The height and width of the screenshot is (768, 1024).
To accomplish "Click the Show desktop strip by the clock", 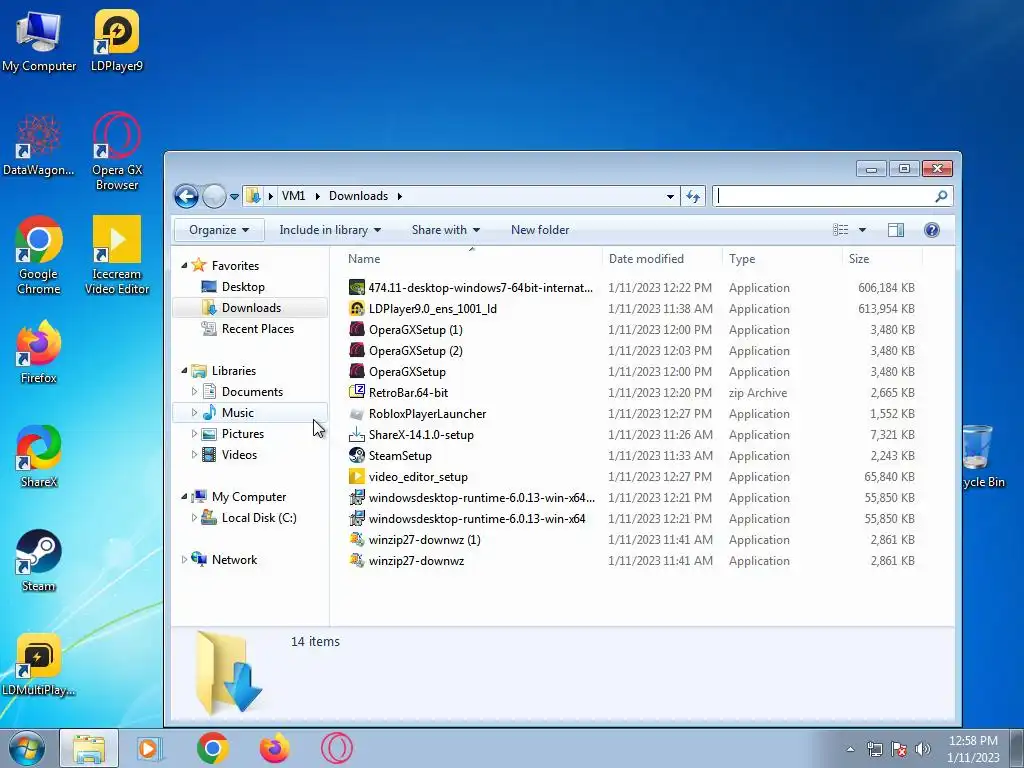I will coord(1016,748).
